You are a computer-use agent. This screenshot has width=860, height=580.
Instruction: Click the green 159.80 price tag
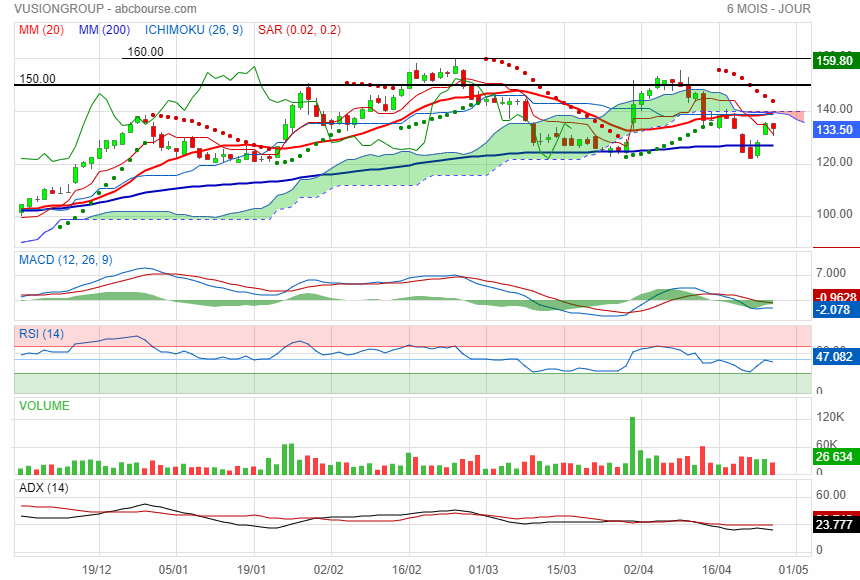pos(834,60)
